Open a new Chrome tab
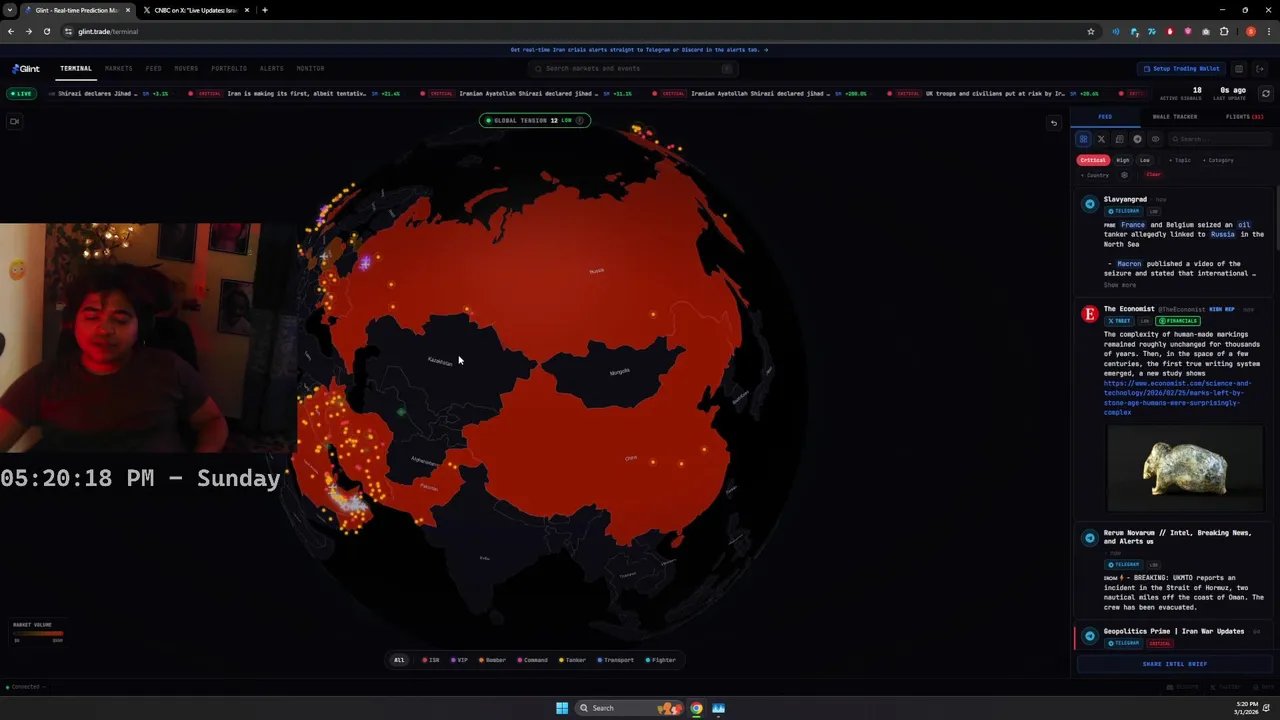This screenshot has height=720, width=1280. [x=264, y=10]
